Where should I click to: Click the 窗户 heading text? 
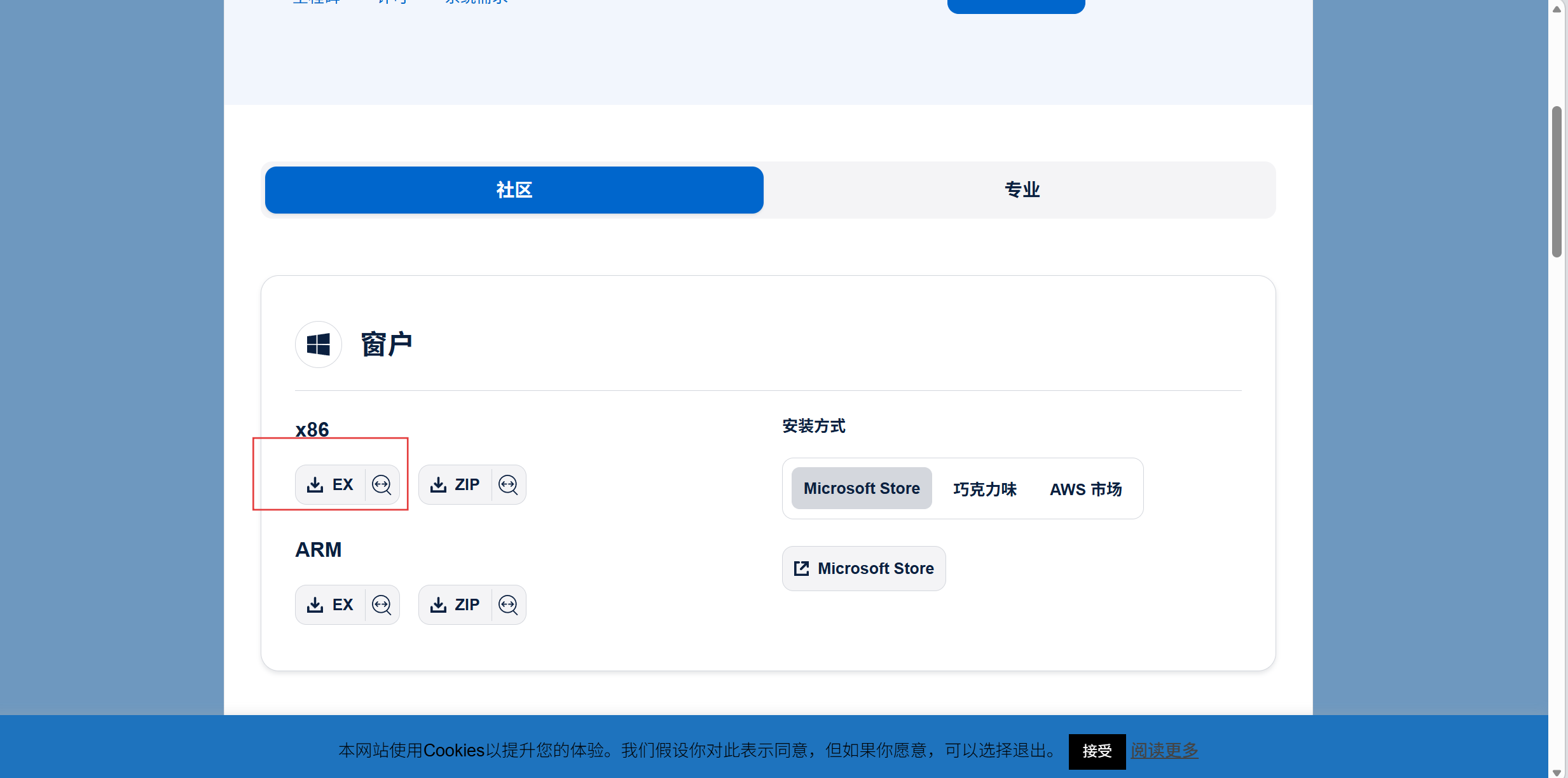pyautogui.click(x=387, y=344)
